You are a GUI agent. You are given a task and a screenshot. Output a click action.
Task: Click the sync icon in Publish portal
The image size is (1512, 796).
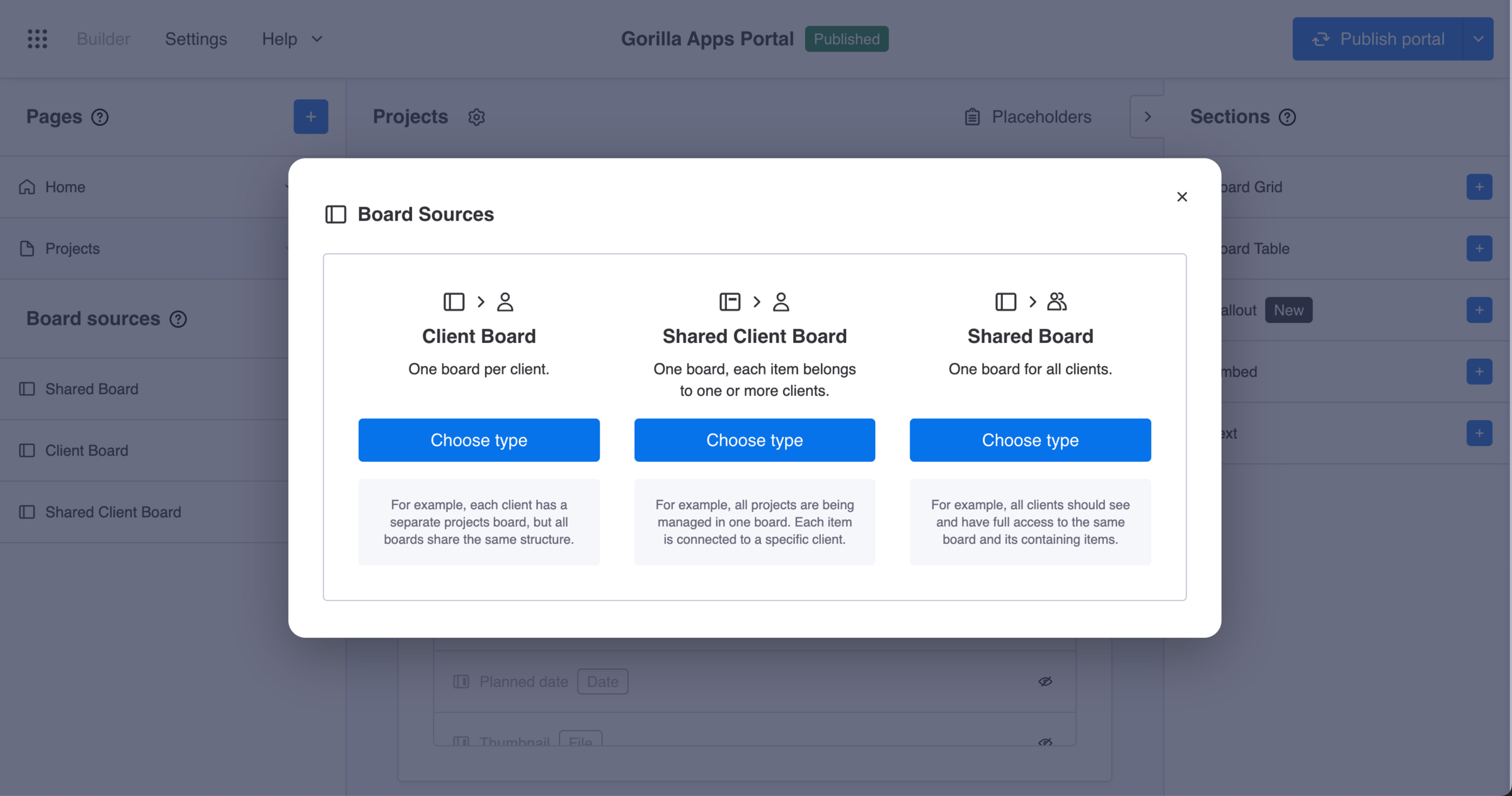click(1320, 39)
